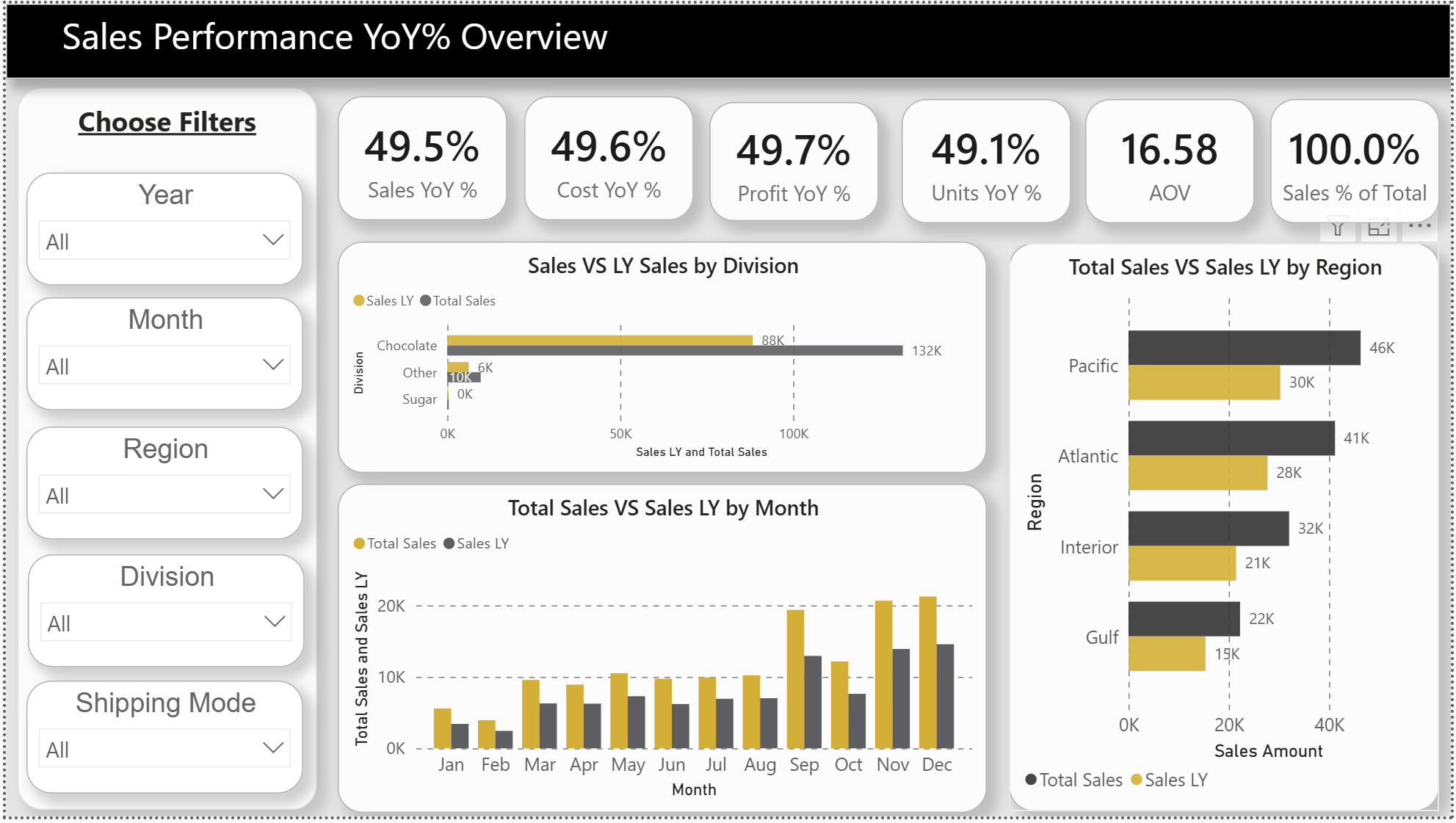Open Focus mode icon on Region chart
The height and width of the screenshot is (823, 1456).
click(x=1379, y=228)
